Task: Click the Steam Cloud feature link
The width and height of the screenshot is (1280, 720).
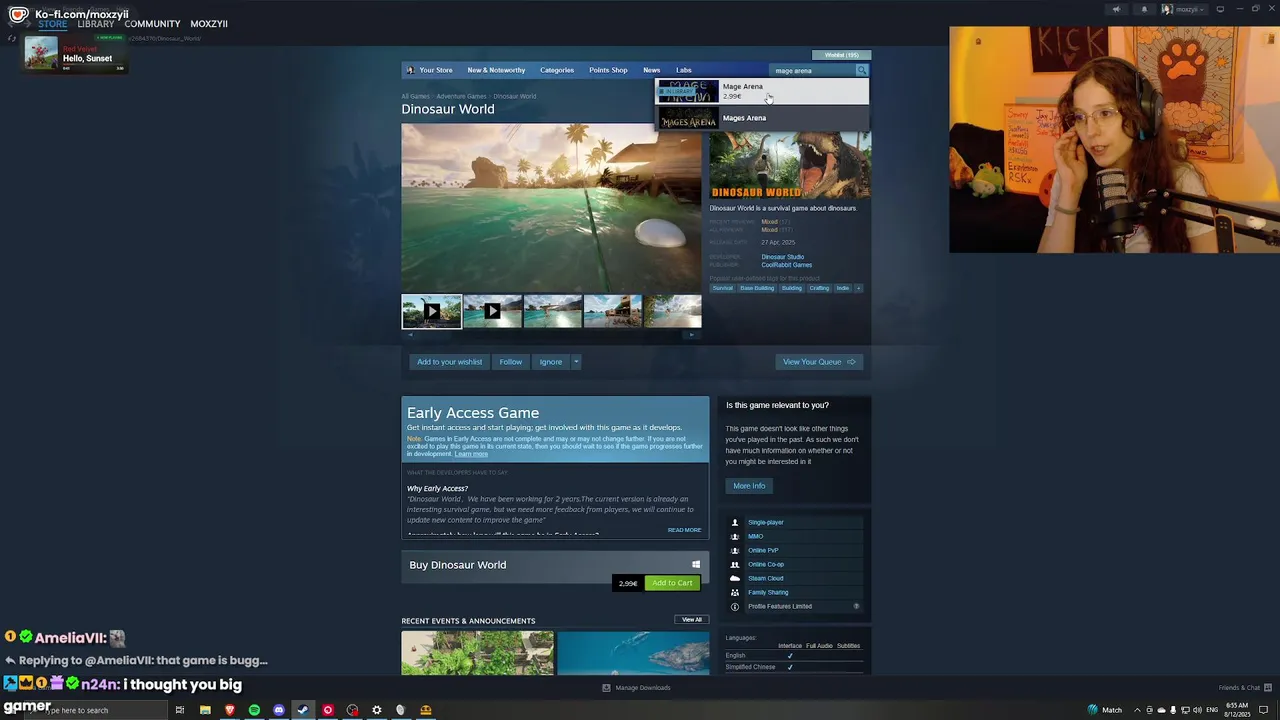Action: point(766,578)
